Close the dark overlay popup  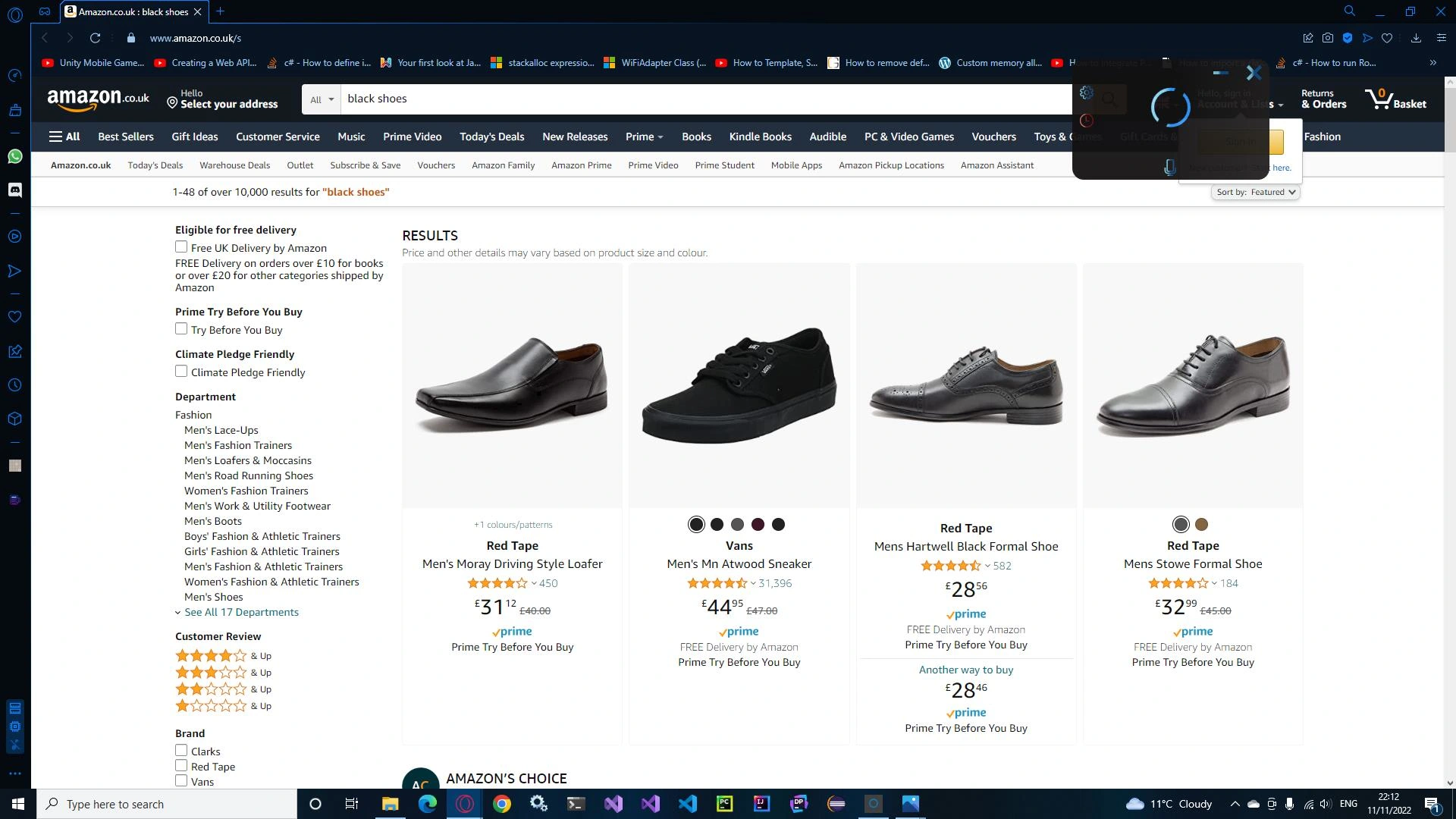coord(1254,73)
